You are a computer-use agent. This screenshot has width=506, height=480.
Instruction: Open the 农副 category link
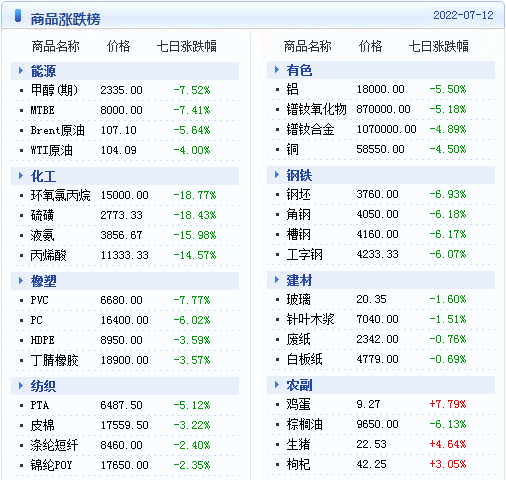299,385
